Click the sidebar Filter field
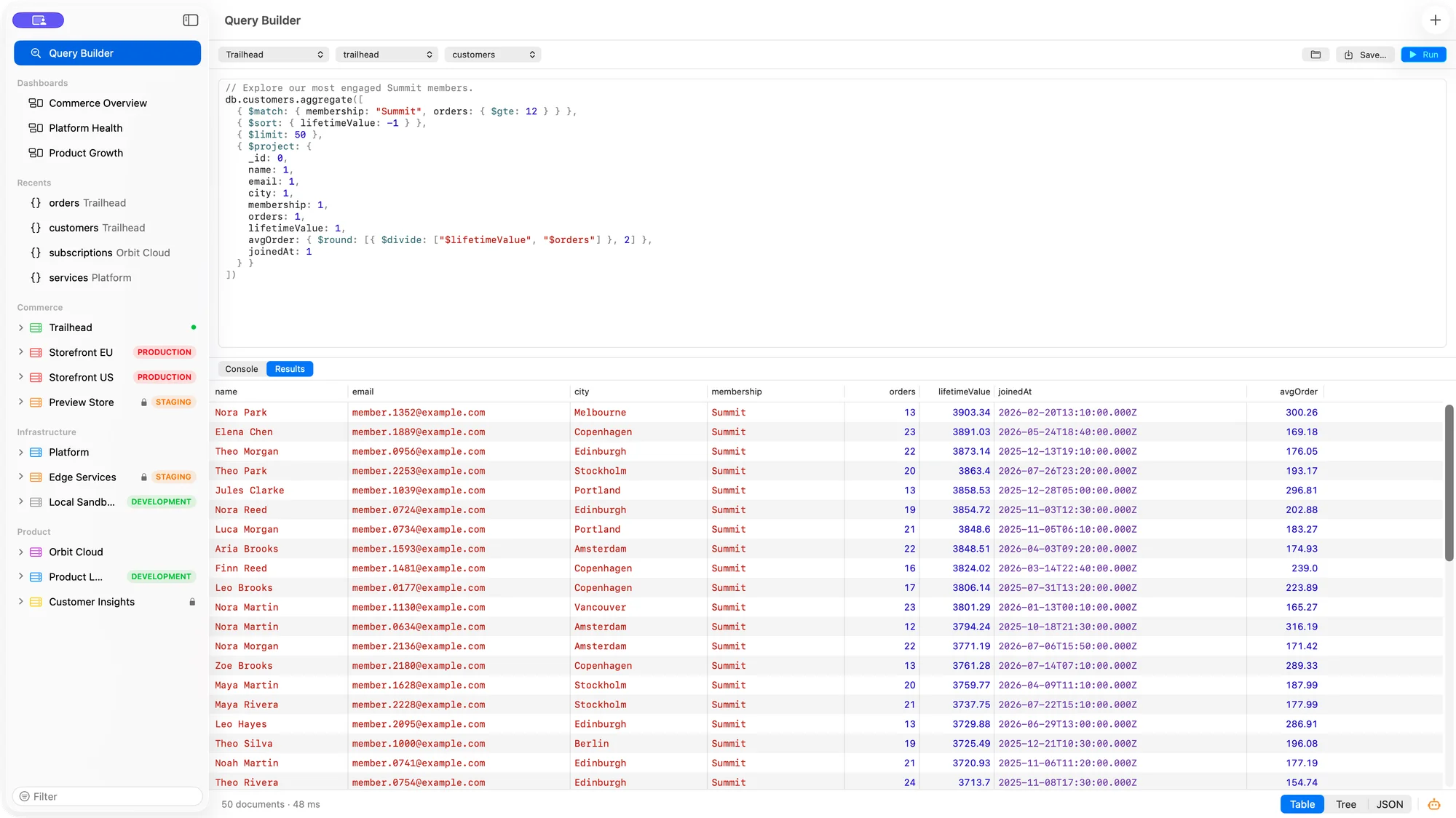 (107, 796)
